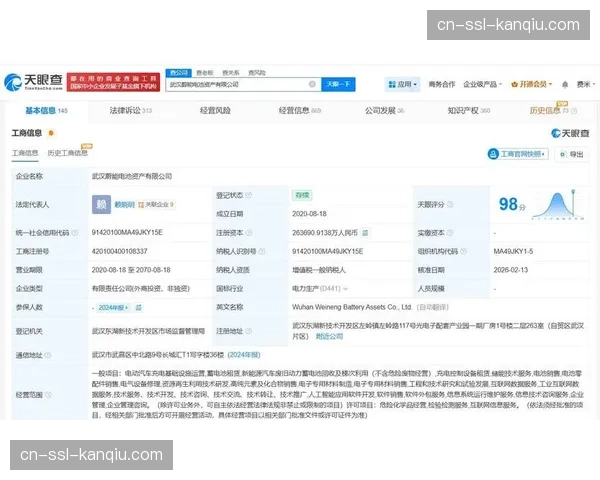This screenshot has height=480, width=600.
Task: Click the Tianyancha watermark logo at panel right
Action: 570,133
